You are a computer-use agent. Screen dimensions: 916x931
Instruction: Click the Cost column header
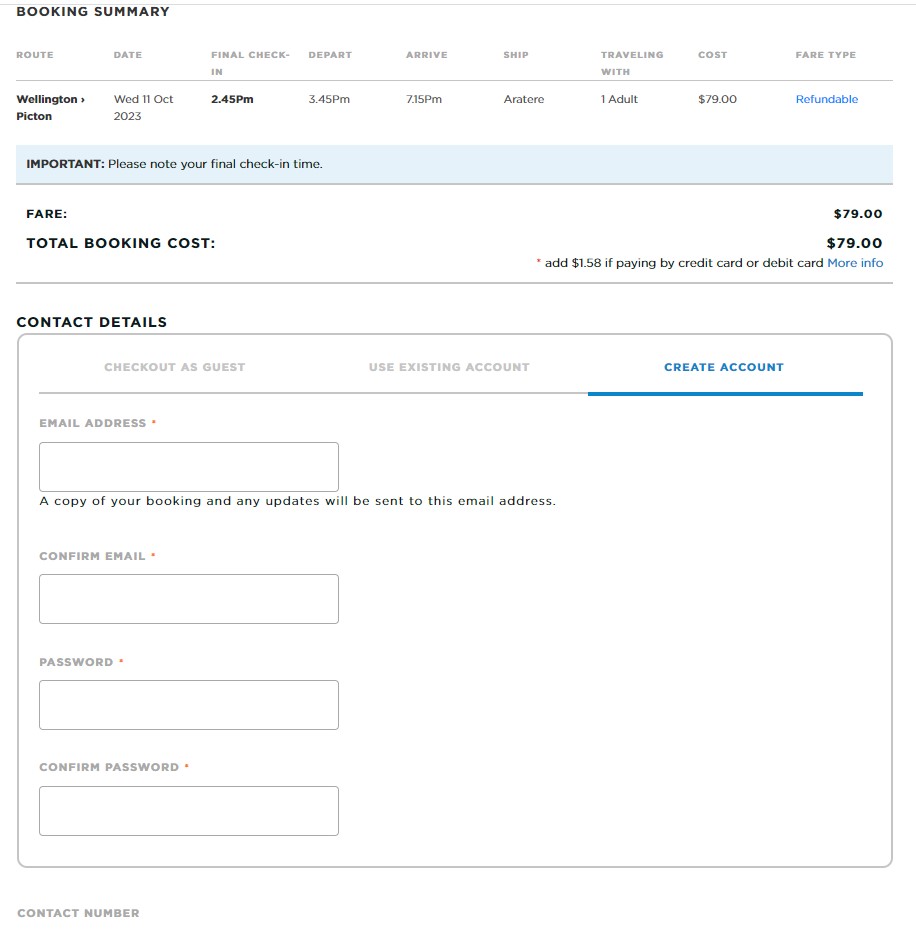712,55
